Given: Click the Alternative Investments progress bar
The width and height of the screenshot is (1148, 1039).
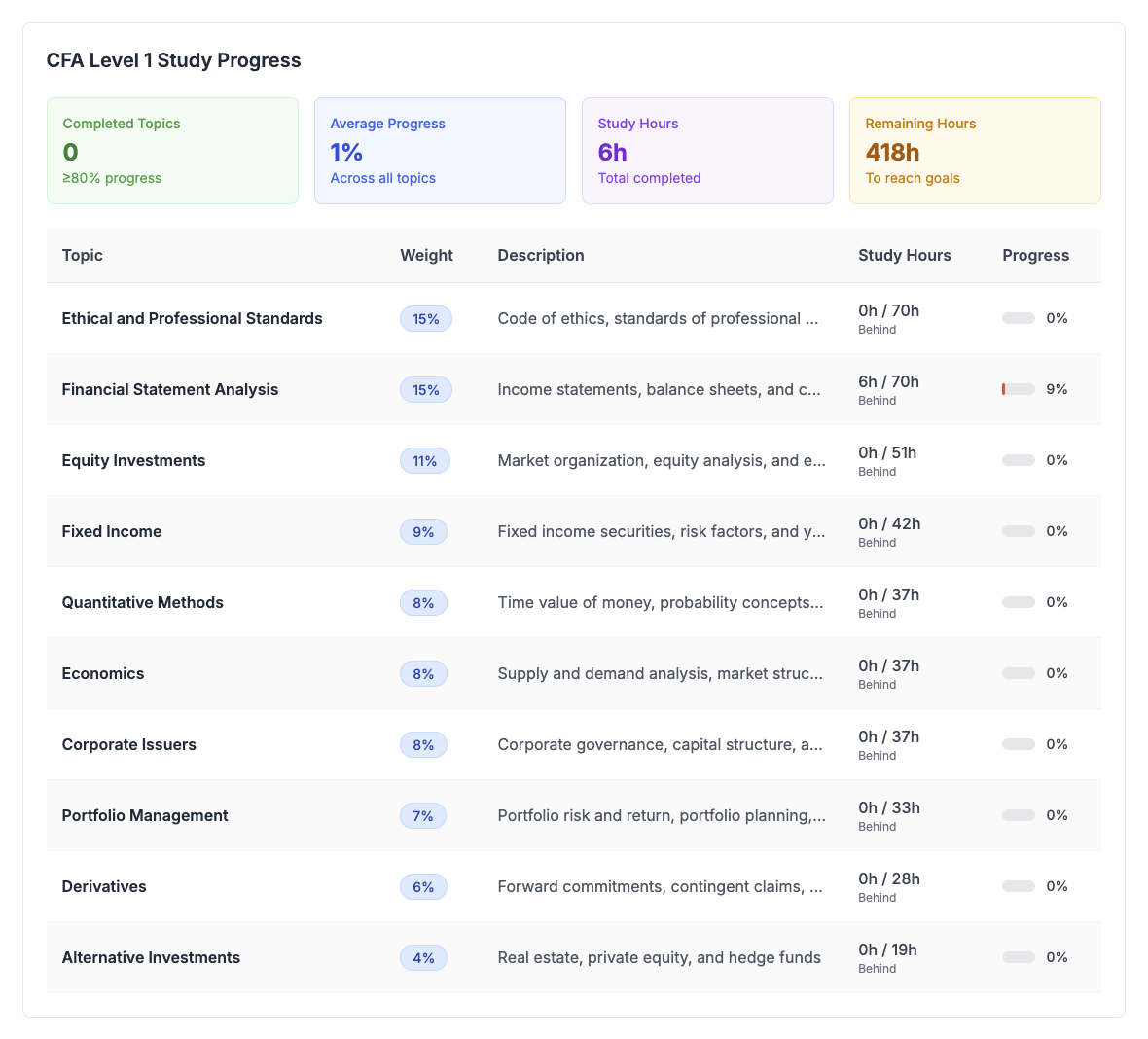Looking at the screenshot, I should coord(1019,957).
